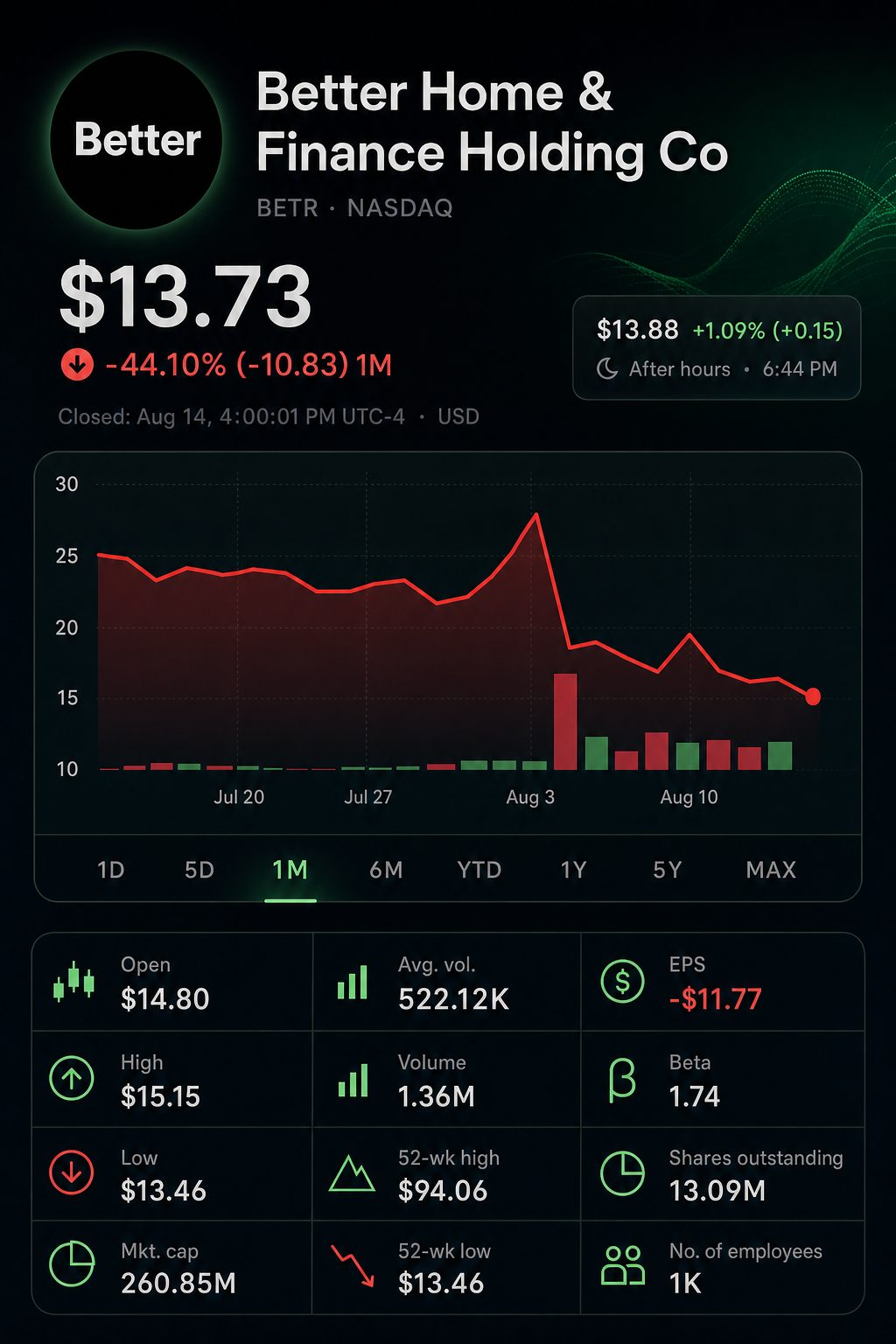Click the Jul 27 axis label
This screenshot has height=1344, width=896.
[368, 797]
